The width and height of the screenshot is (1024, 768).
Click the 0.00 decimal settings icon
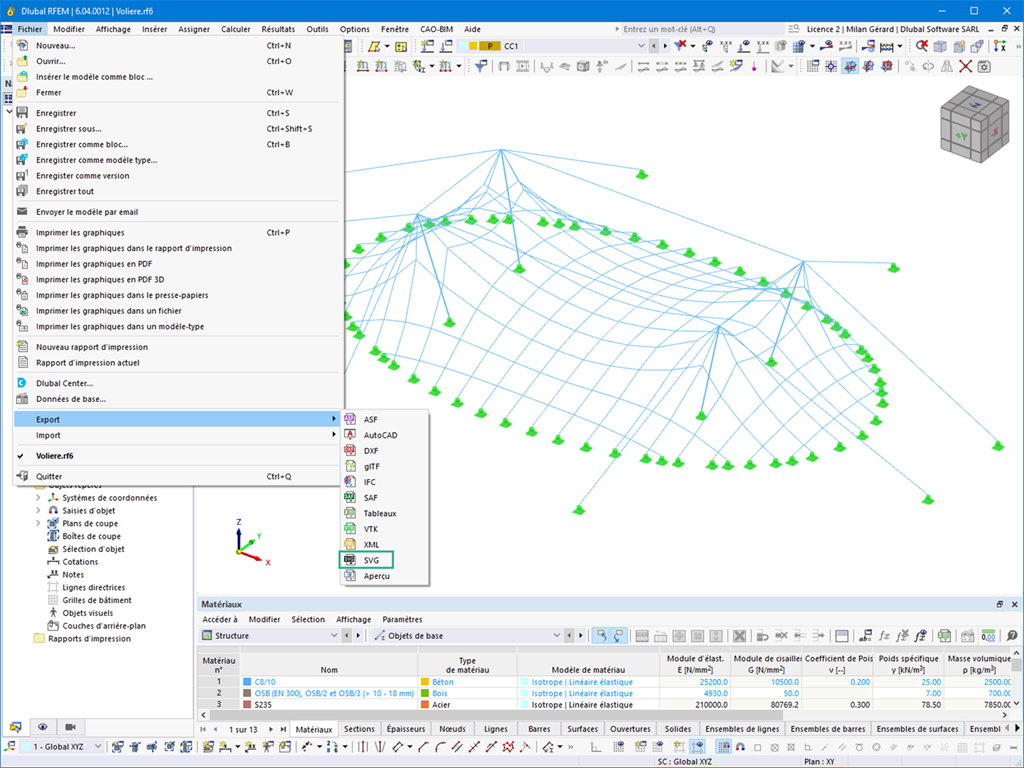pyautogui.click(x=988, y=635)
